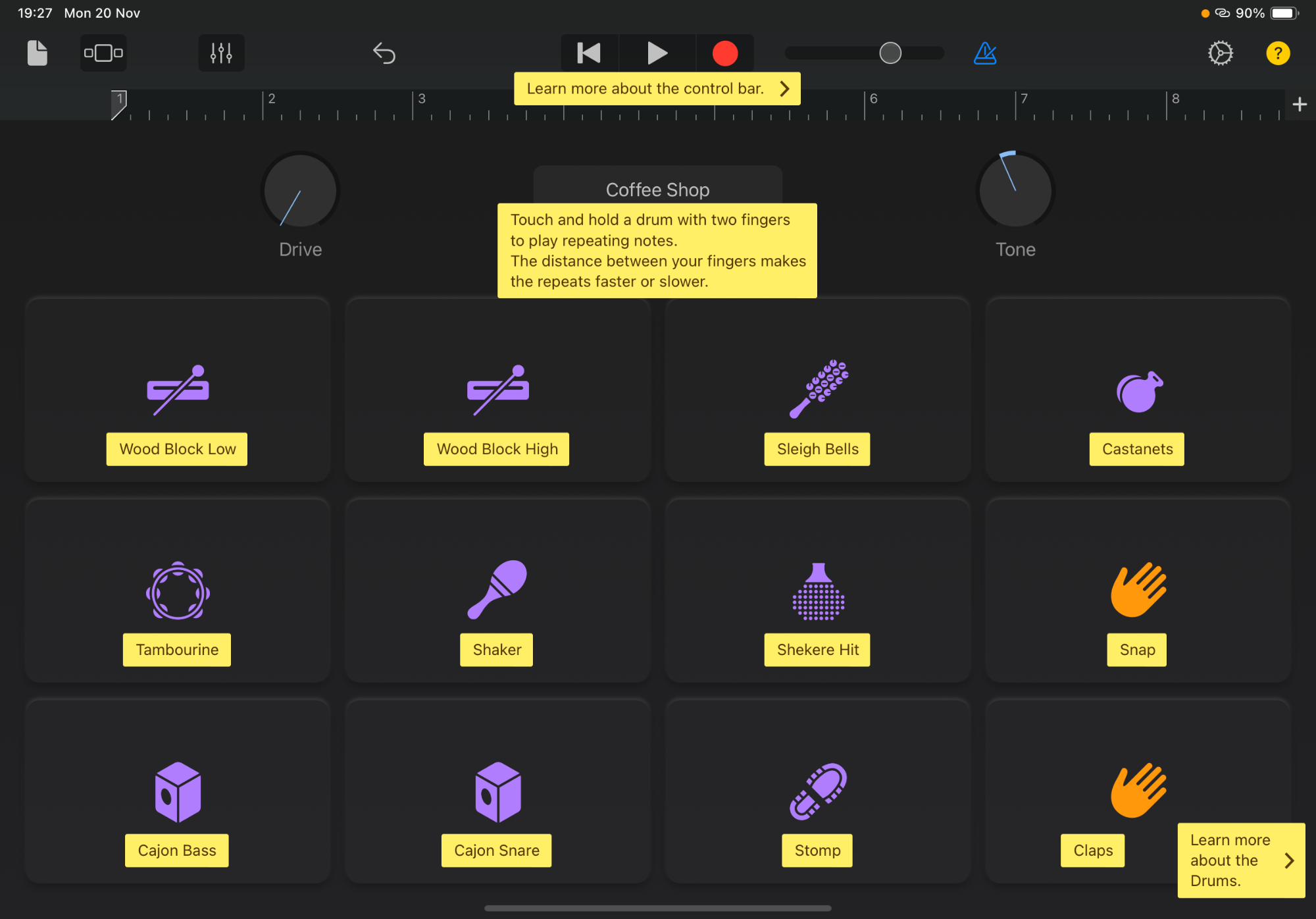Toggle coaching tips help button
Image resolution: width=1316 pixels, height=919 pixels.
1278,53
